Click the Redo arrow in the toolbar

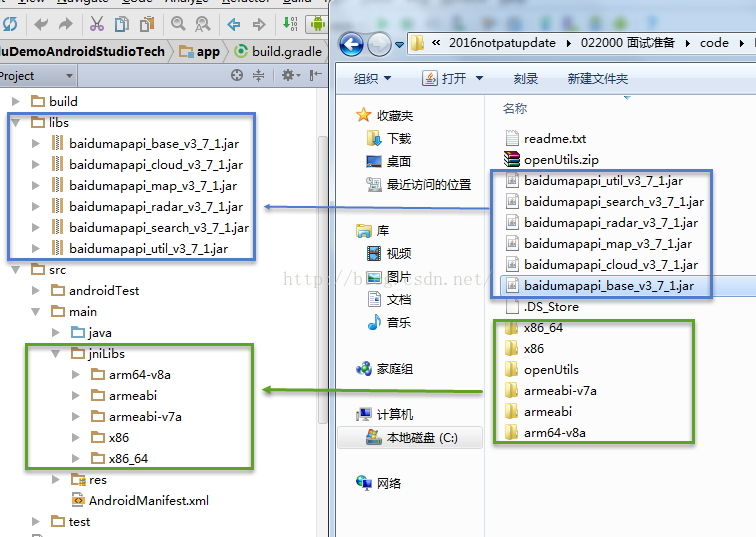66,24
